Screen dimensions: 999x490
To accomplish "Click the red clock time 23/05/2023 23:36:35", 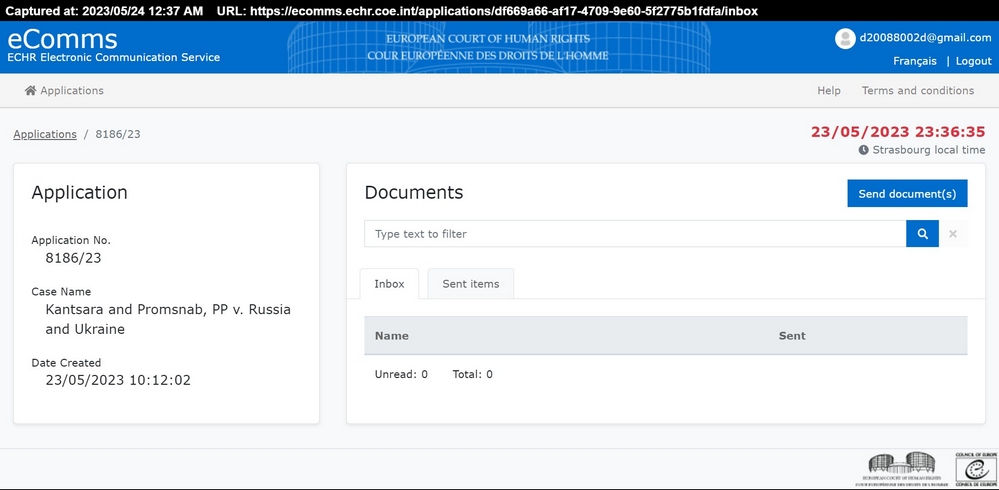I will tap(898, 132).
